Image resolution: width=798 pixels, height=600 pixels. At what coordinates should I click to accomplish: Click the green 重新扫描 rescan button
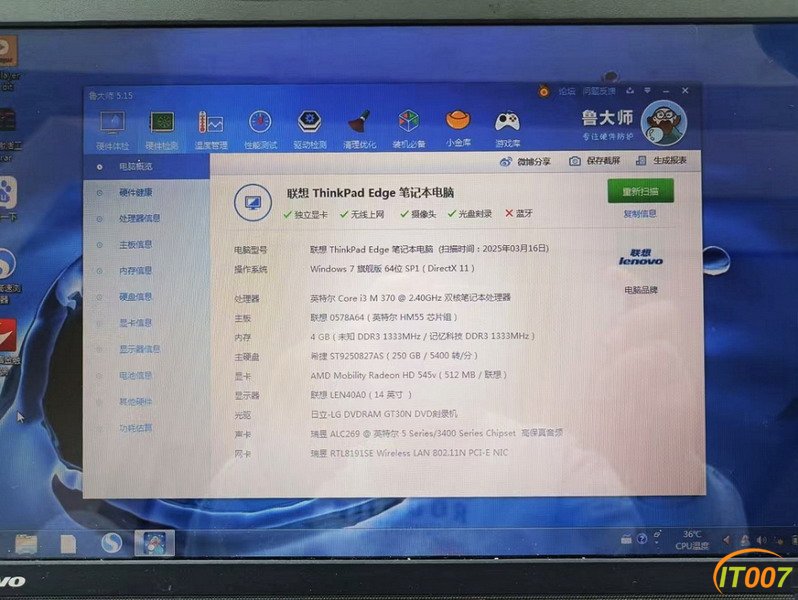pos(640,191)
